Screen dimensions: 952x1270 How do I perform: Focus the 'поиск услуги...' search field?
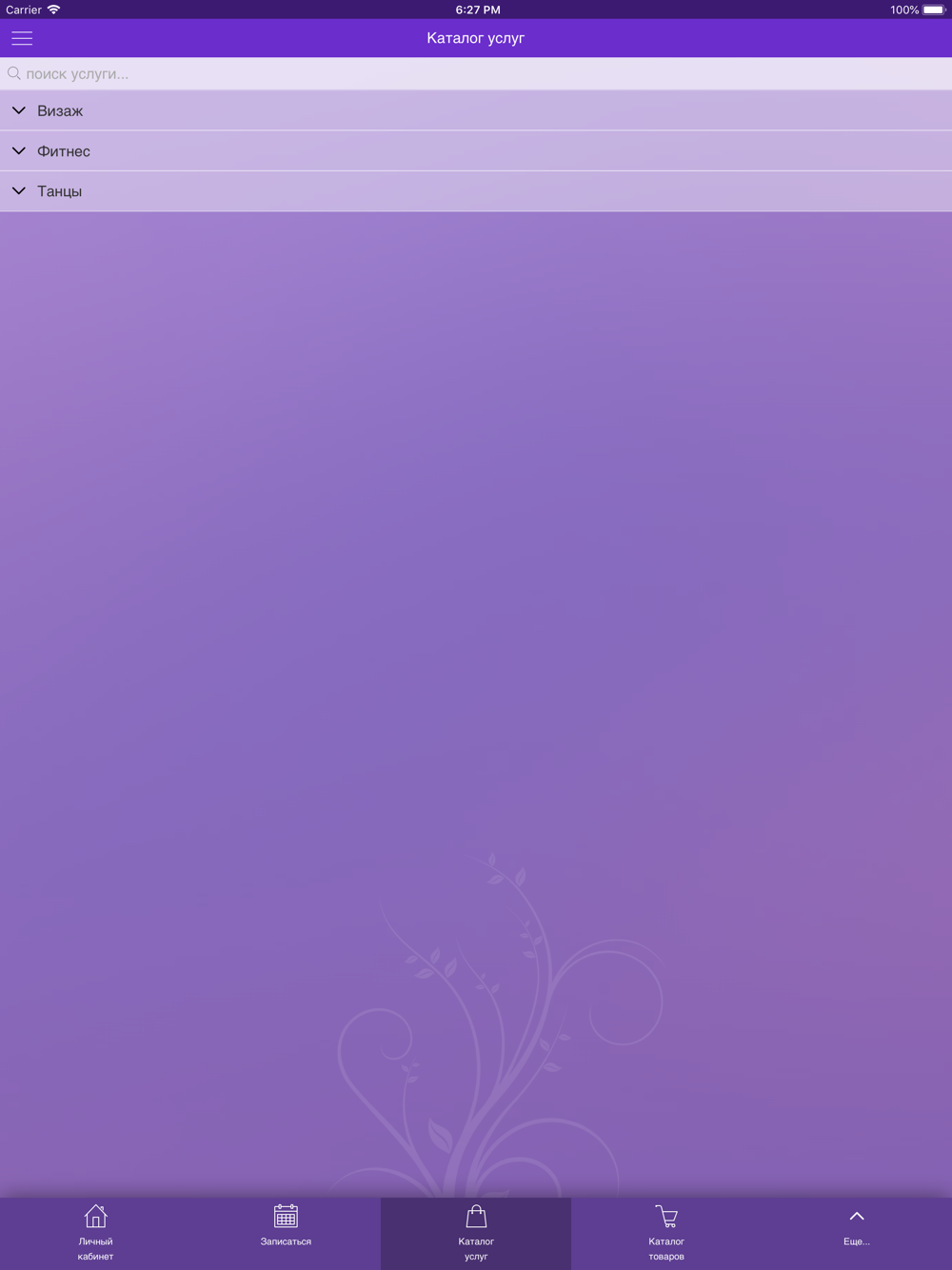click(x=476, y=73)
